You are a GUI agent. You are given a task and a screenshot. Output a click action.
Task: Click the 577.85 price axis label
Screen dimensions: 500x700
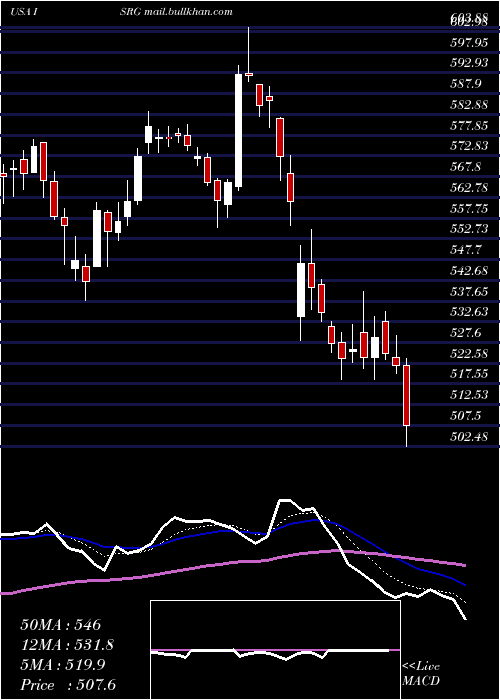pos(469,125)
